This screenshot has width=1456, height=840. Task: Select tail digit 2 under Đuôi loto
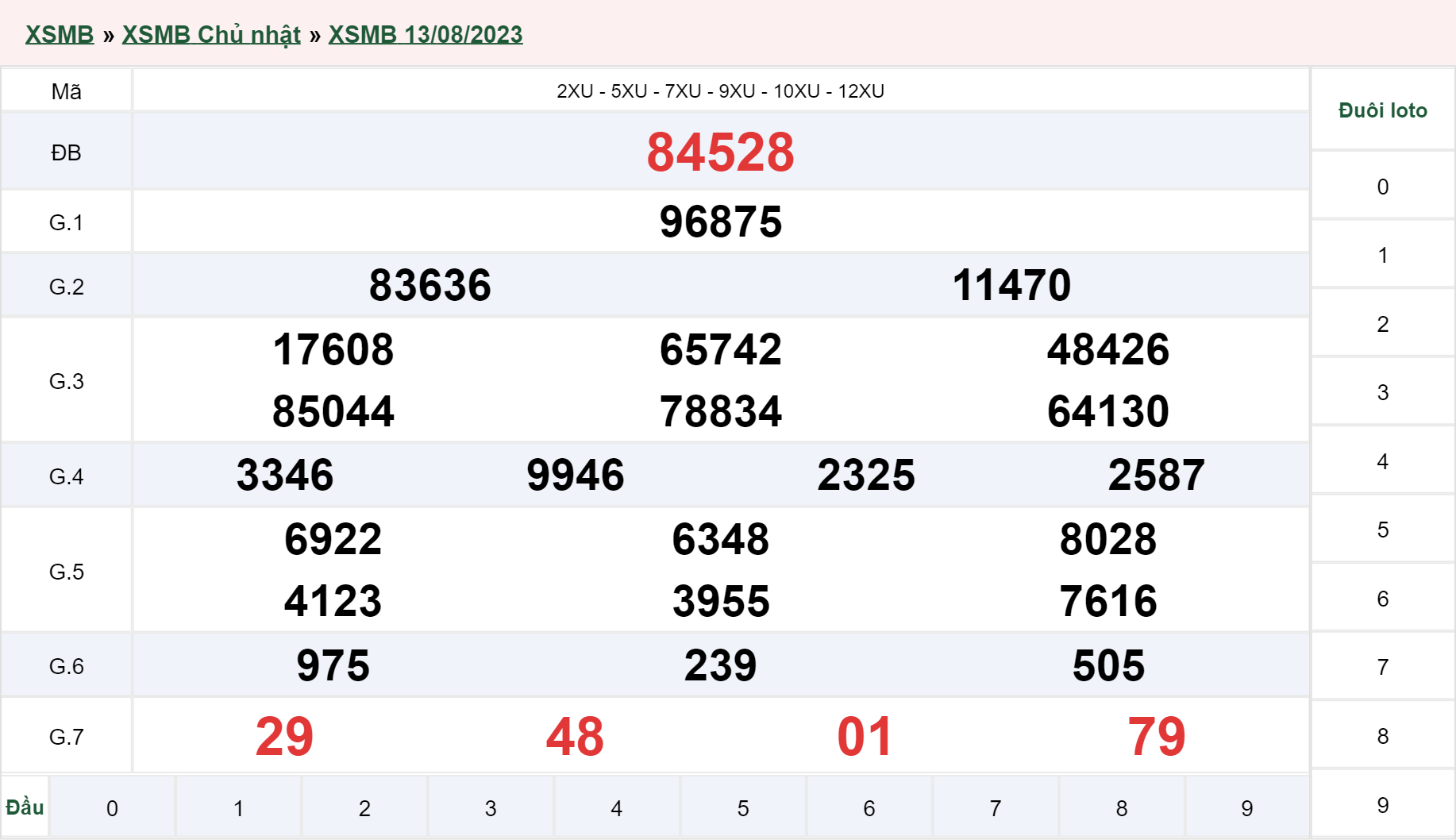(1382, 324)
